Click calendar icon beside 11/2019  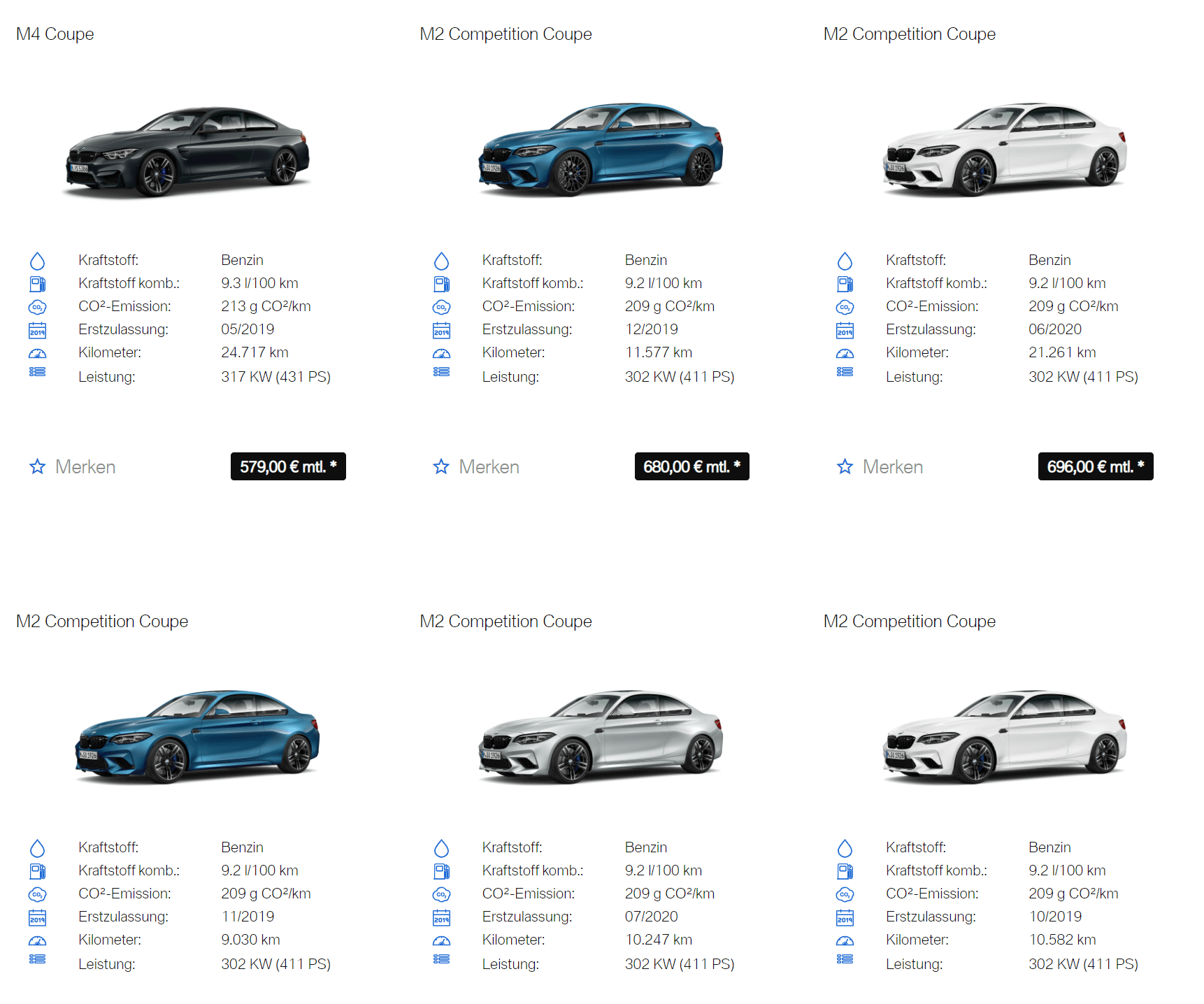click(37, 917)
